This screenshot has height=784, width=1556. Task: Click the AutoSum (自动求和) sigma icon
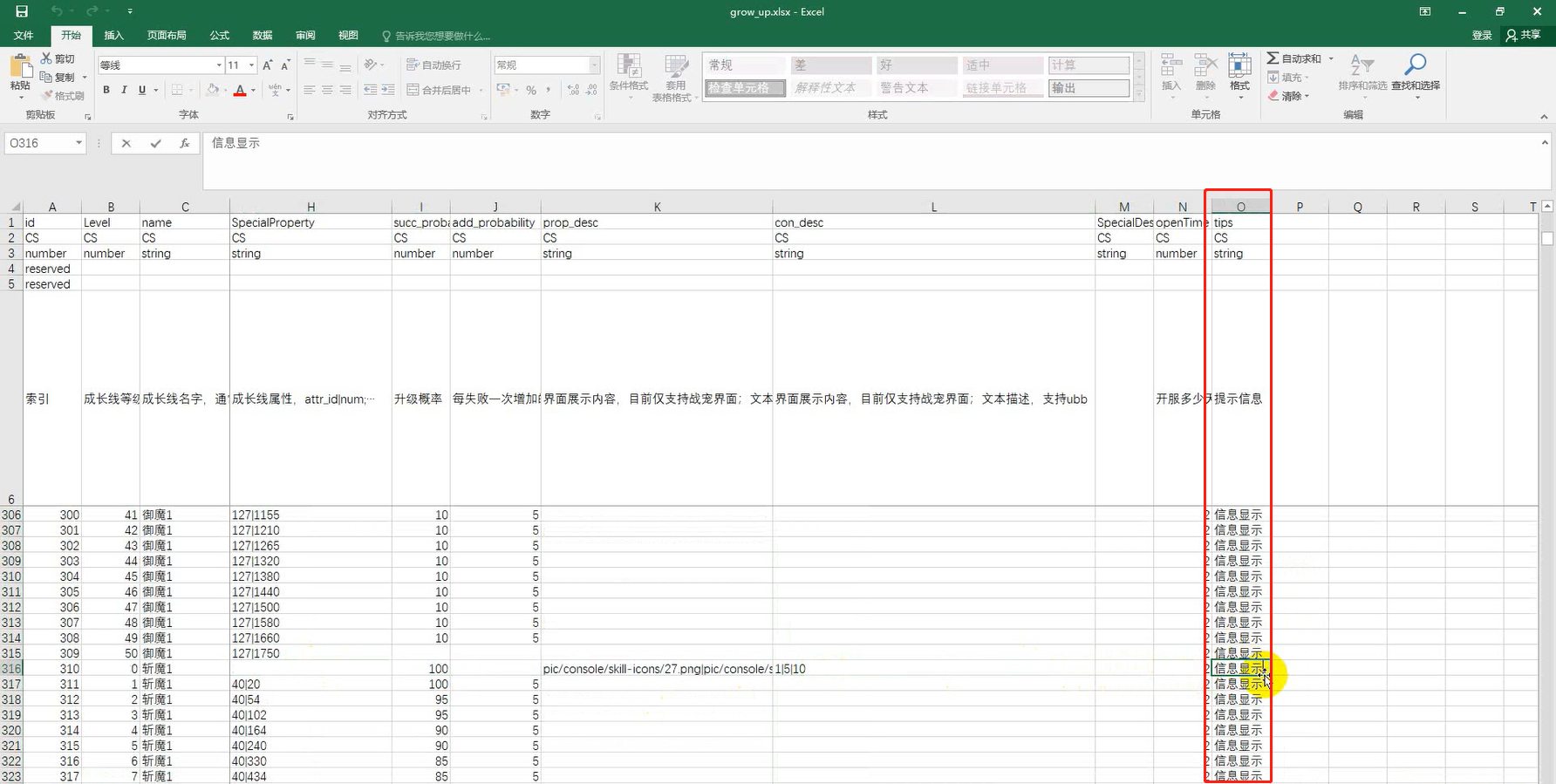(x=1273, y=58)
